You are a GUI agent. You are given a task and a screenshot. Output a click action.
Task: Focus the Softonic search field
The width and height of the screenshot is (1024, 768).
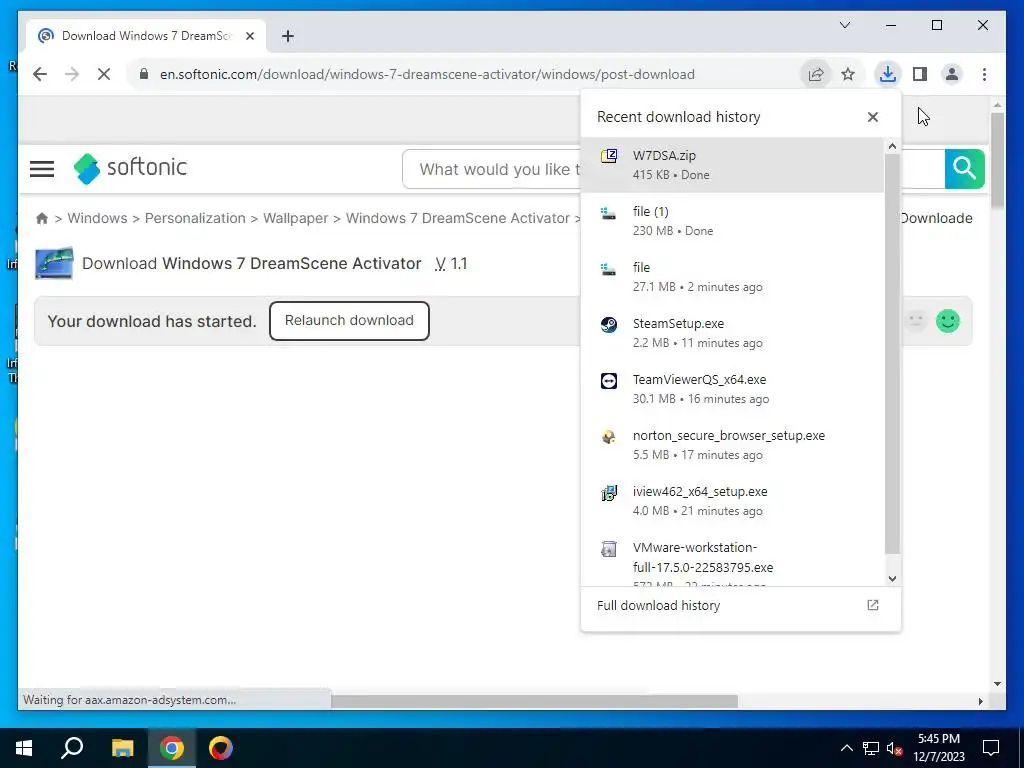click(491, 169)
